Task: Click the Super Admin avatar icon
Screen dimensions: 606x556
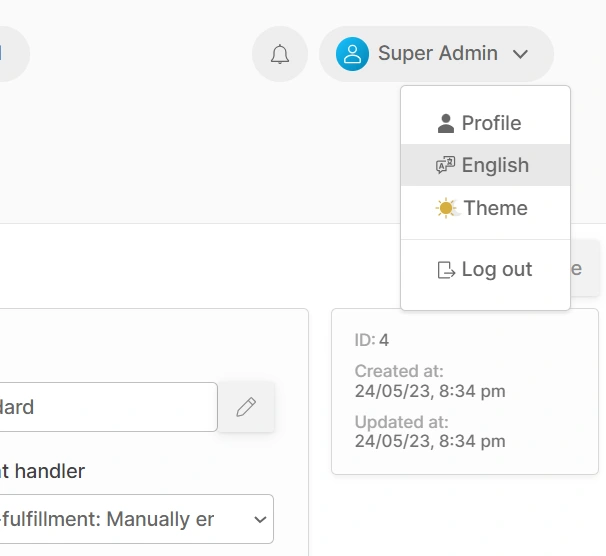Action: [x=352, y=54]
